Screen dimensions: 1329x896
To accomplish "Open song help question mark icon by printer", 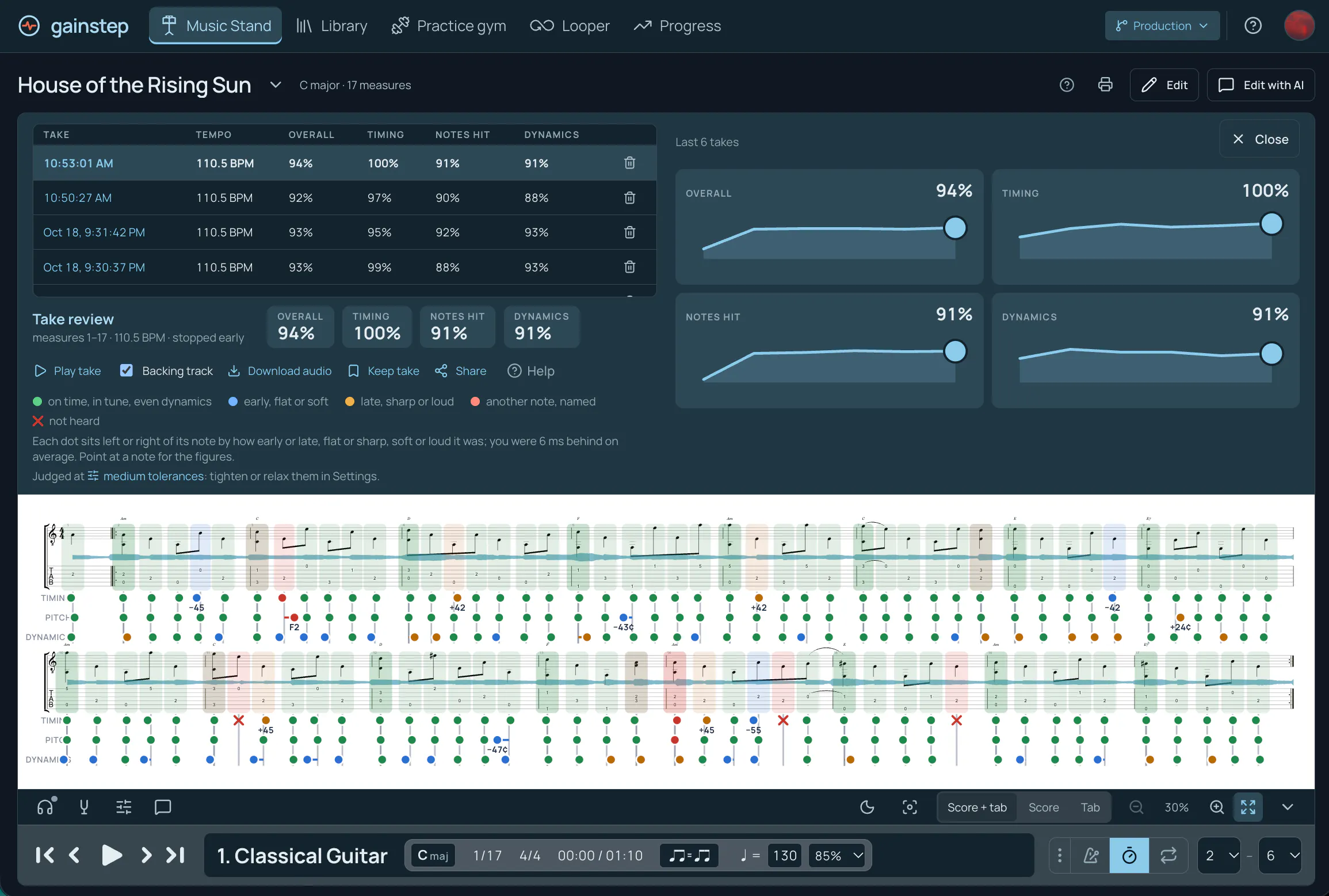I will (x=1067, y=85).
